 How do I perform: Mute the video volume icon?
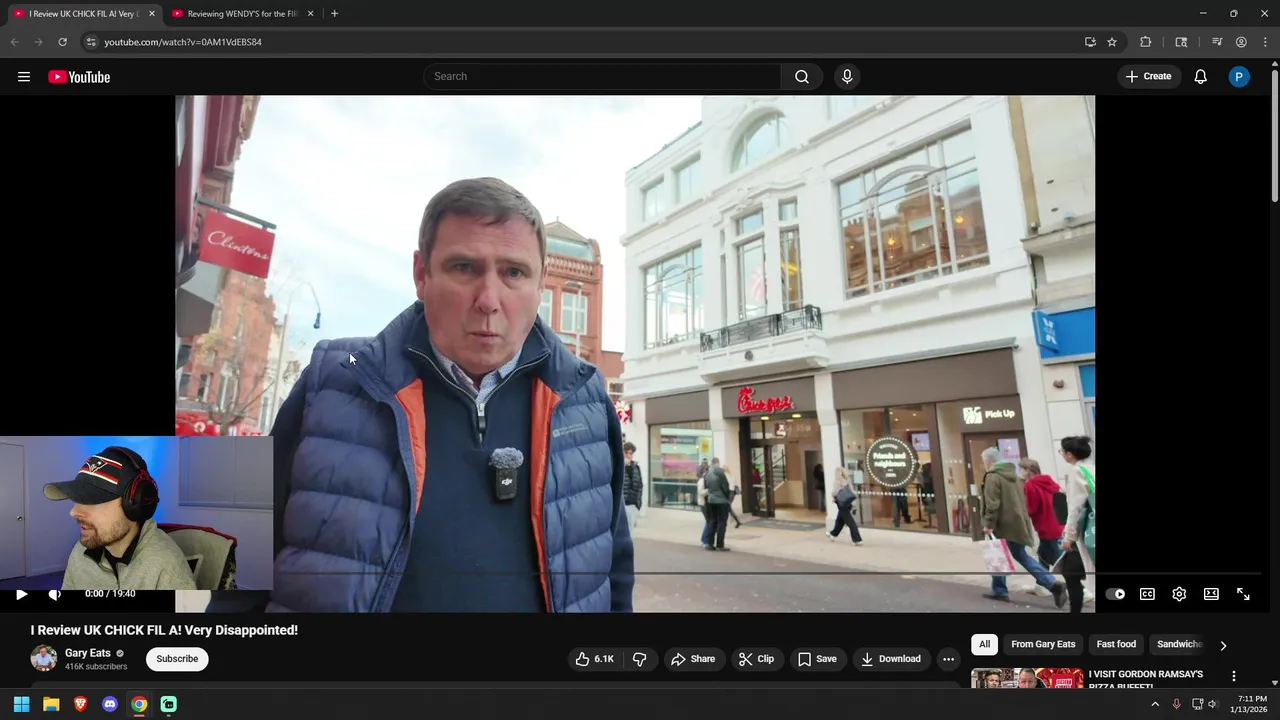pyautogui.click(x=55, y=594)
